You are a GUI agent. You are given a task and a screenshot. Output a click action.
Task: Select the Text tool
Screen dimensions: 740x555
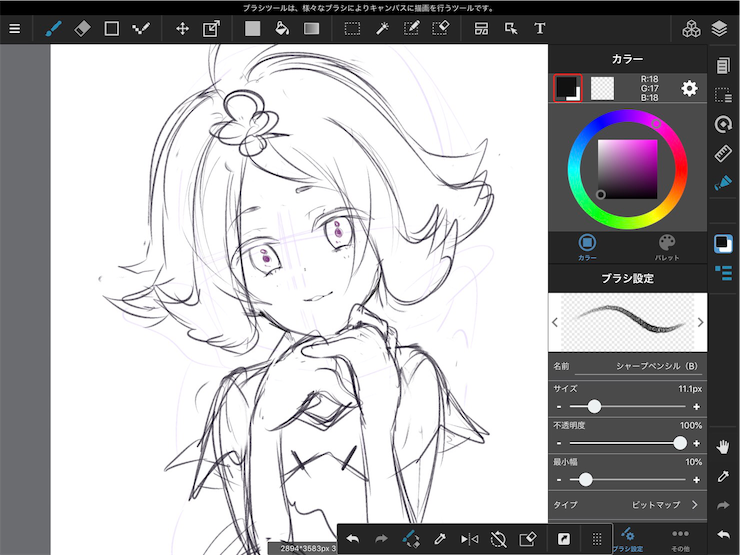540,29
